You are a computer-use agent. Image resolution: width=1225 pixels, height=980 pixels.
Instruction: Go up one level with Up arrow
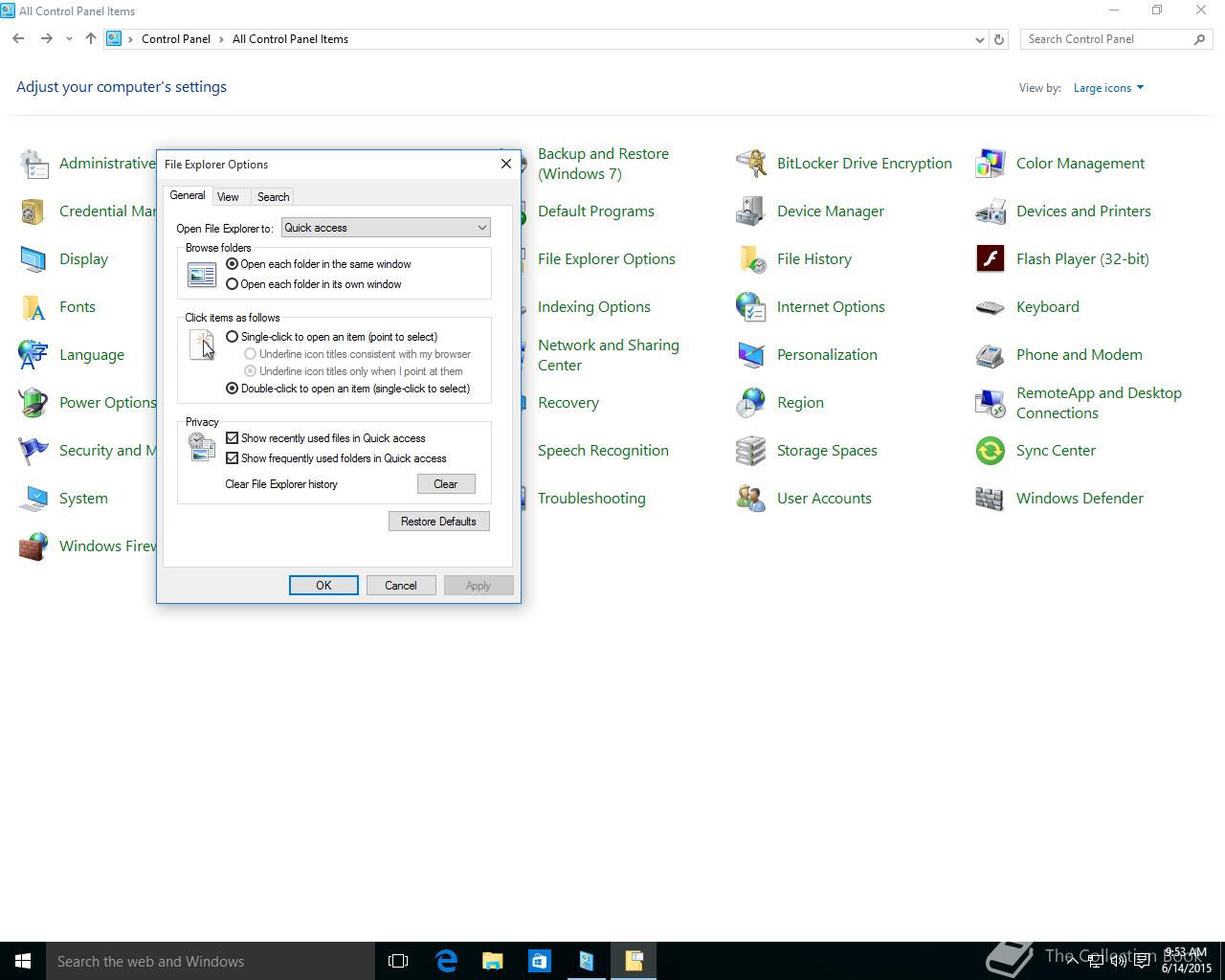click(x=91, y=39)
